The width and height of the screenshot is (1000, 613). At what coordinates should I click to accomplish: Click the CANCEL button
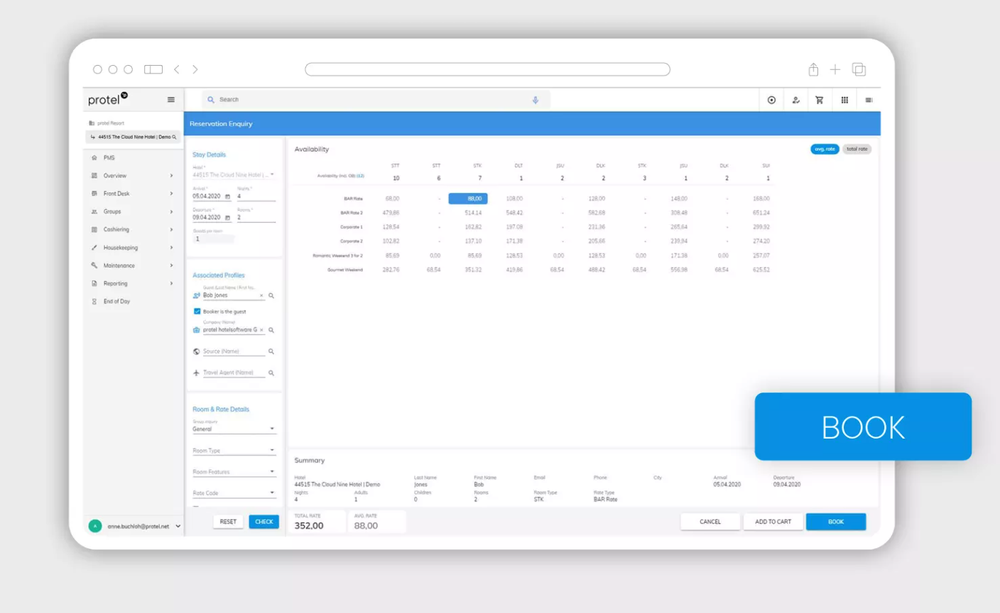point(710,522)
